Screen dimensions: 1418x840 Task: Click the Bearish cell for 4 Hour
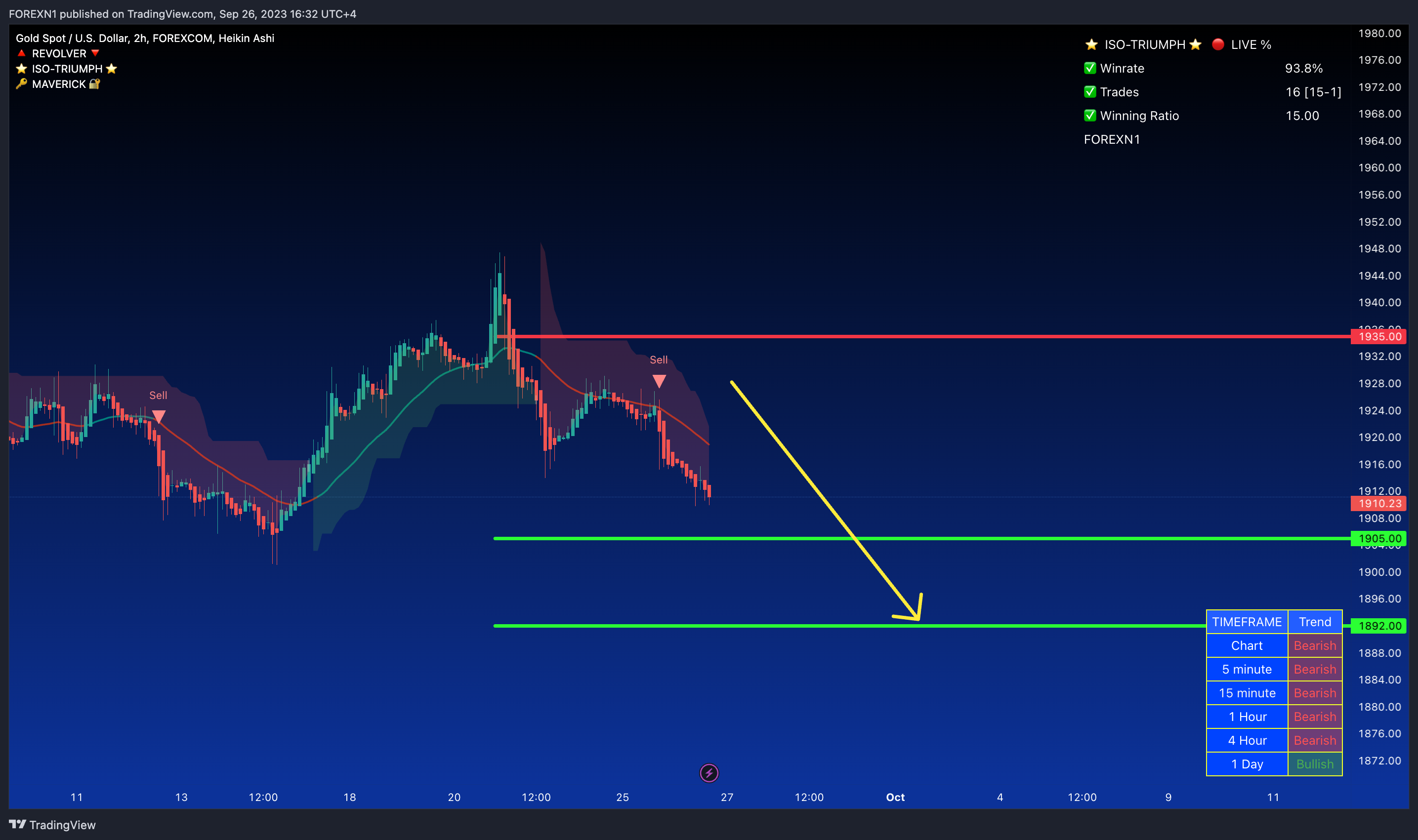point(1315,740)
